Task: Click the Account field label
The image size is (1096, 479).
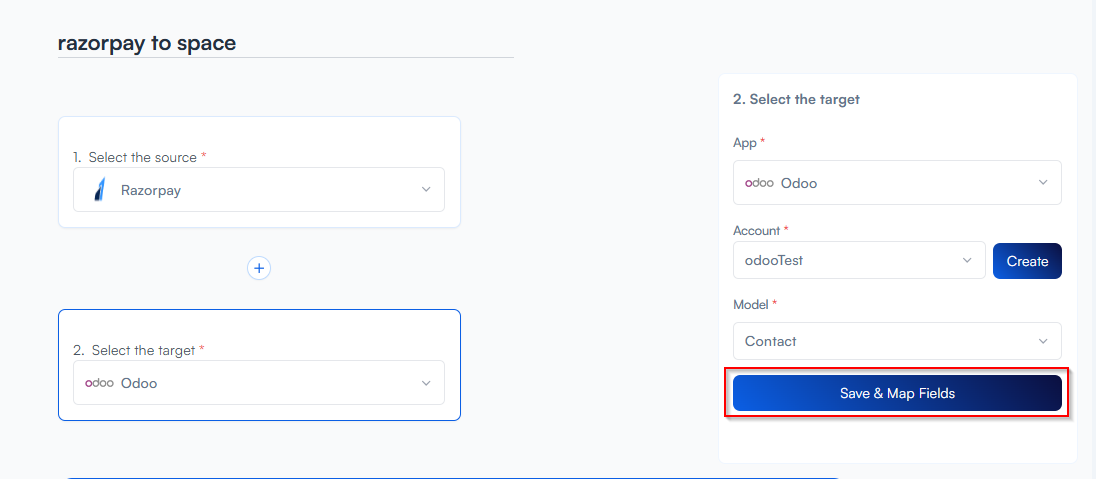Action: [757, 230]
